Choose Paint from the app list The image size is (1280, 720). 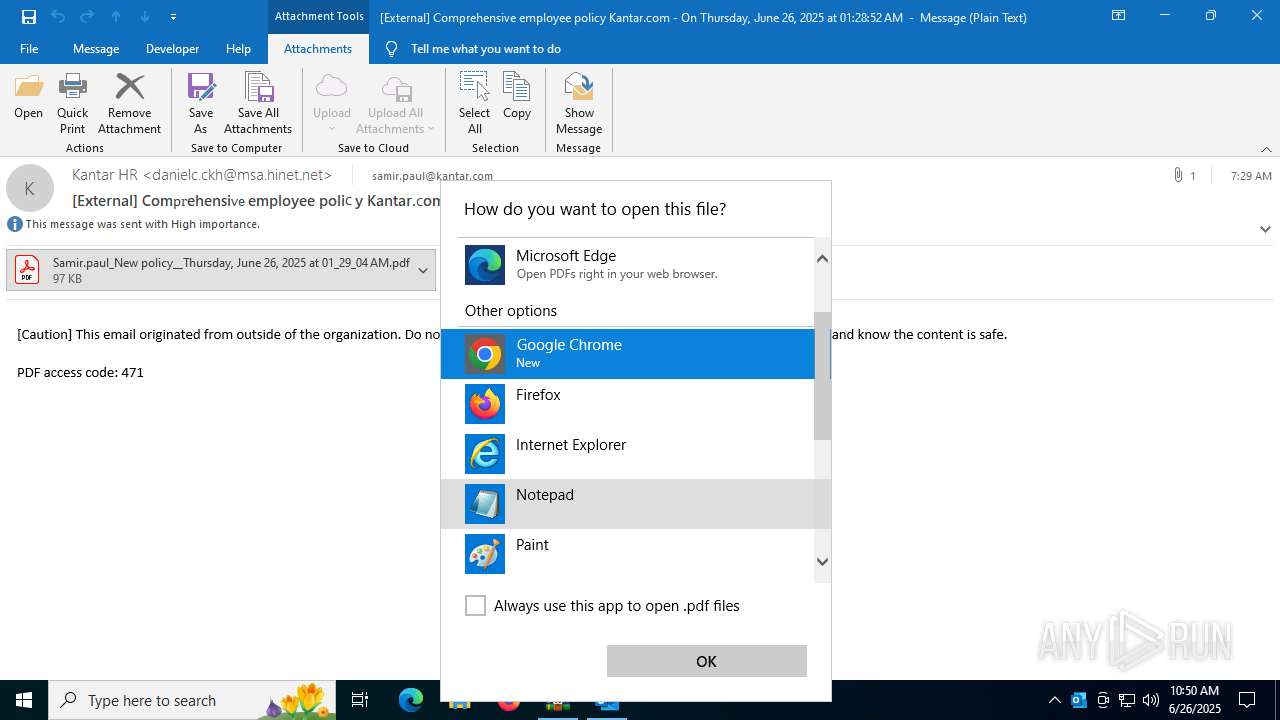pos(628,554)
